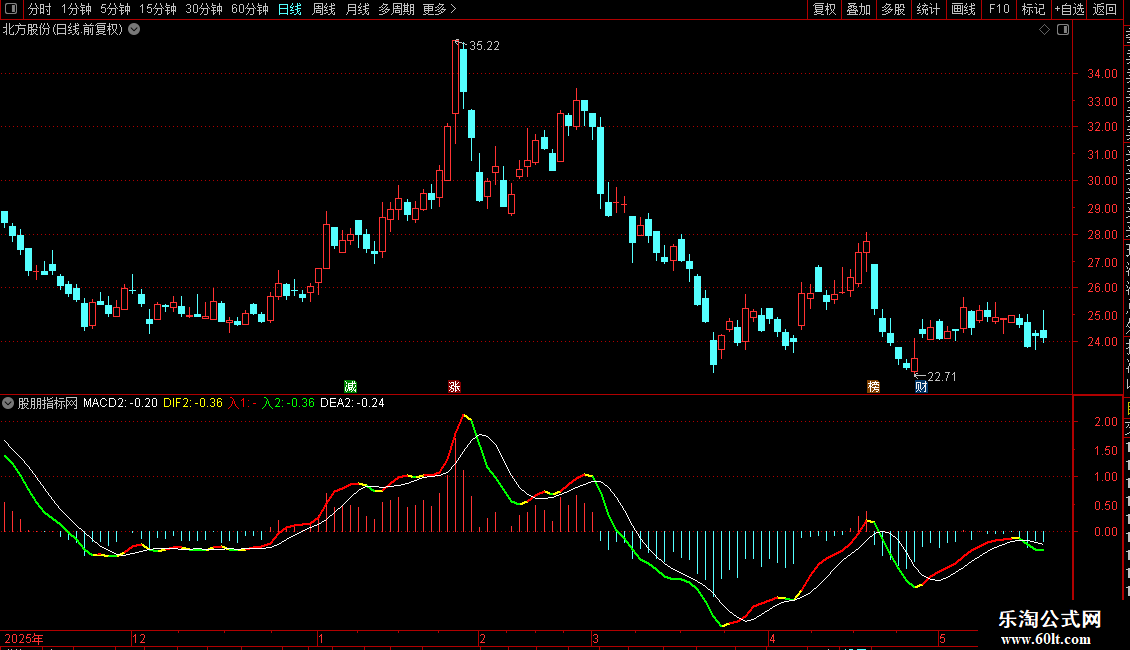This screenshot has height=650, width=1130.
Task: Click the diamond icon in chart corner
Action: [1044, 30]
